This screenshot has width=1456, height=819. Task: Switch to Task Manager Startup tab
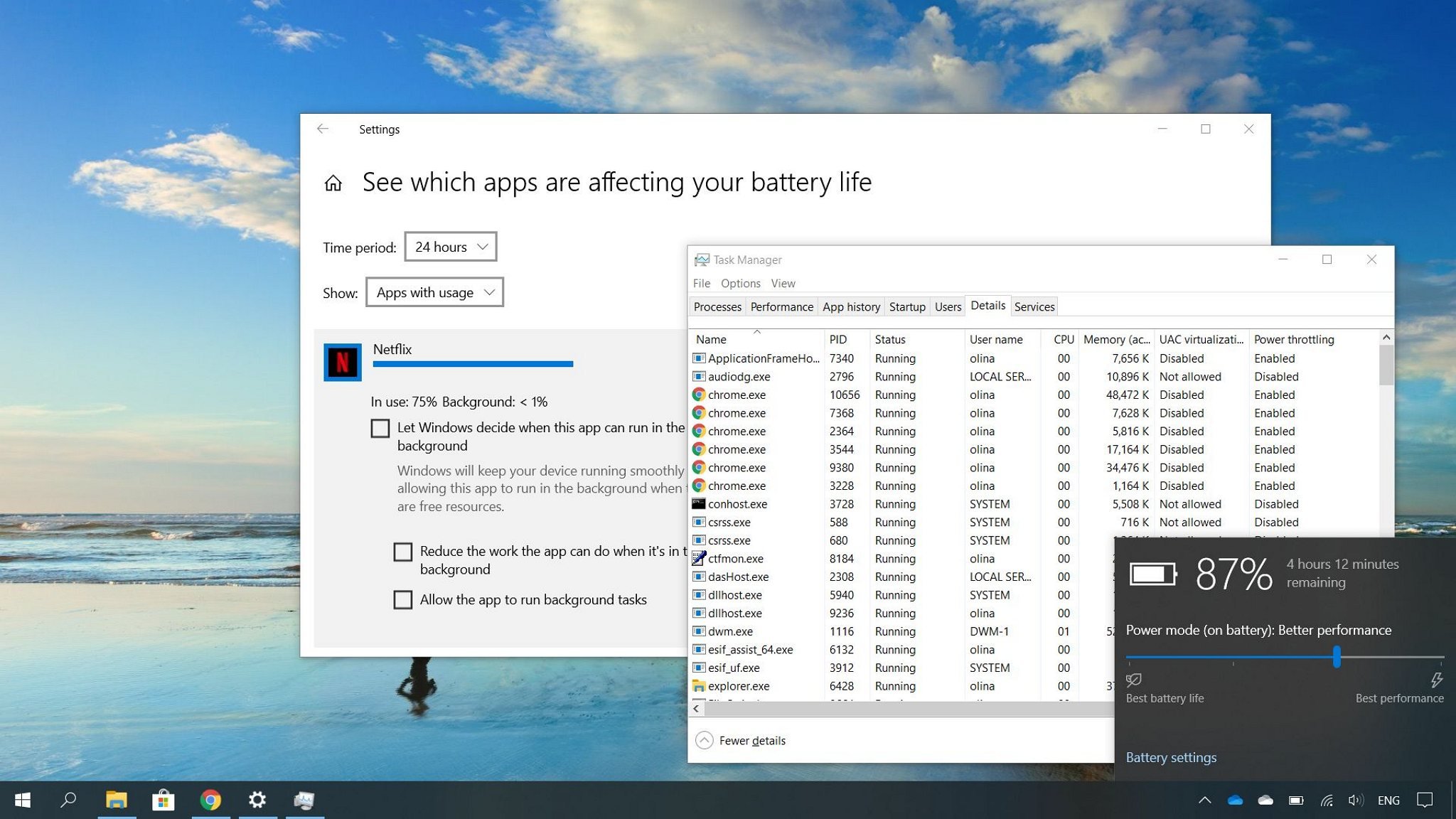click(907, 306)
